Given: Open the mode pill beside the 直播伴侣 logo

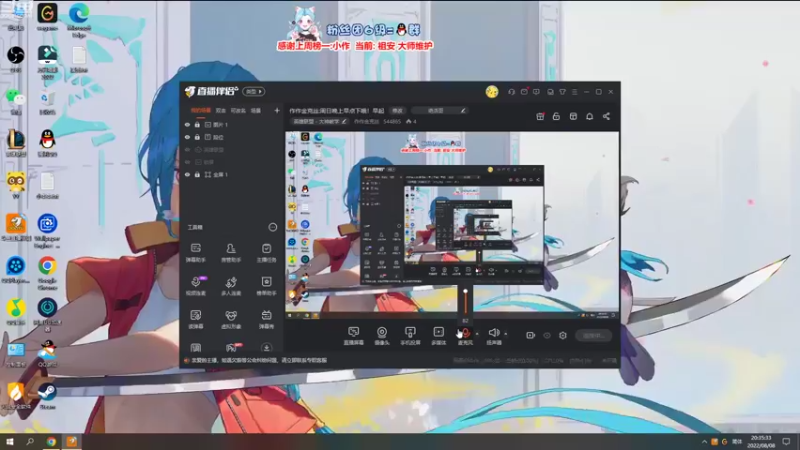Looking at the screenshot, I should point(254,91).
